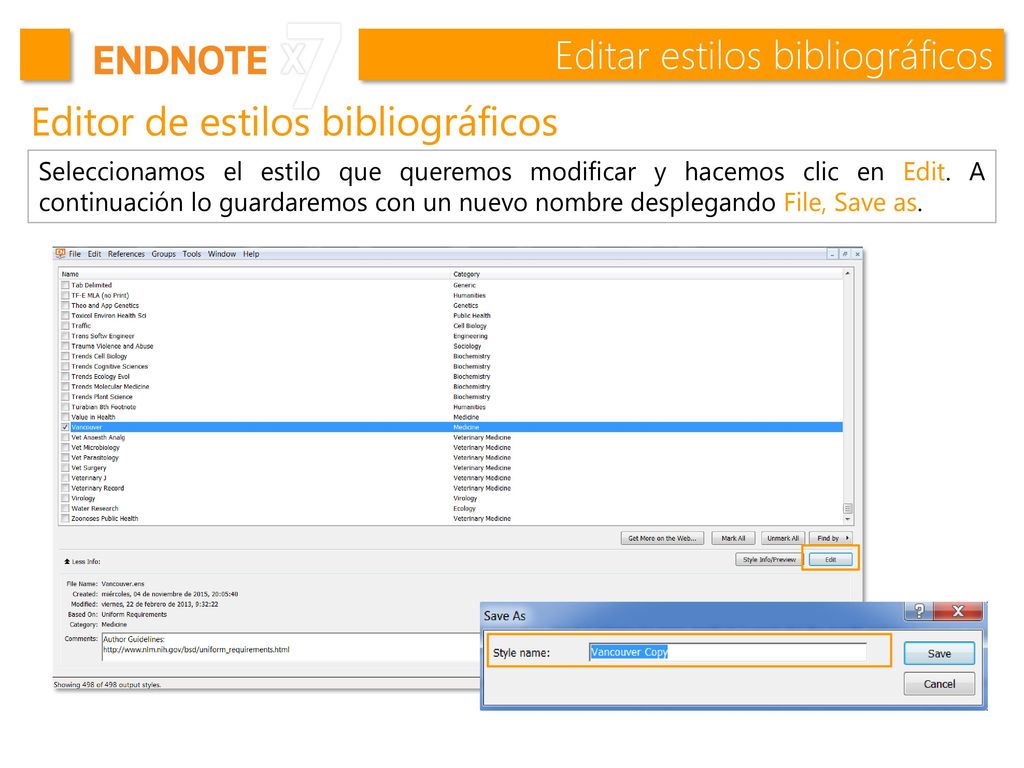Click the EndNote application icon in menu bar
Screen dimensions: 1024x768
(x=60, y=253)
